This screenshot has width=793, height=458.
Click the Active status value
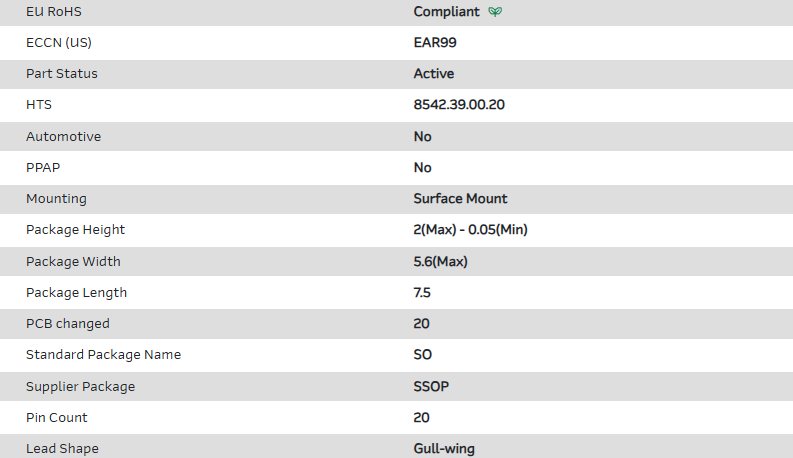tap(434, 74)
